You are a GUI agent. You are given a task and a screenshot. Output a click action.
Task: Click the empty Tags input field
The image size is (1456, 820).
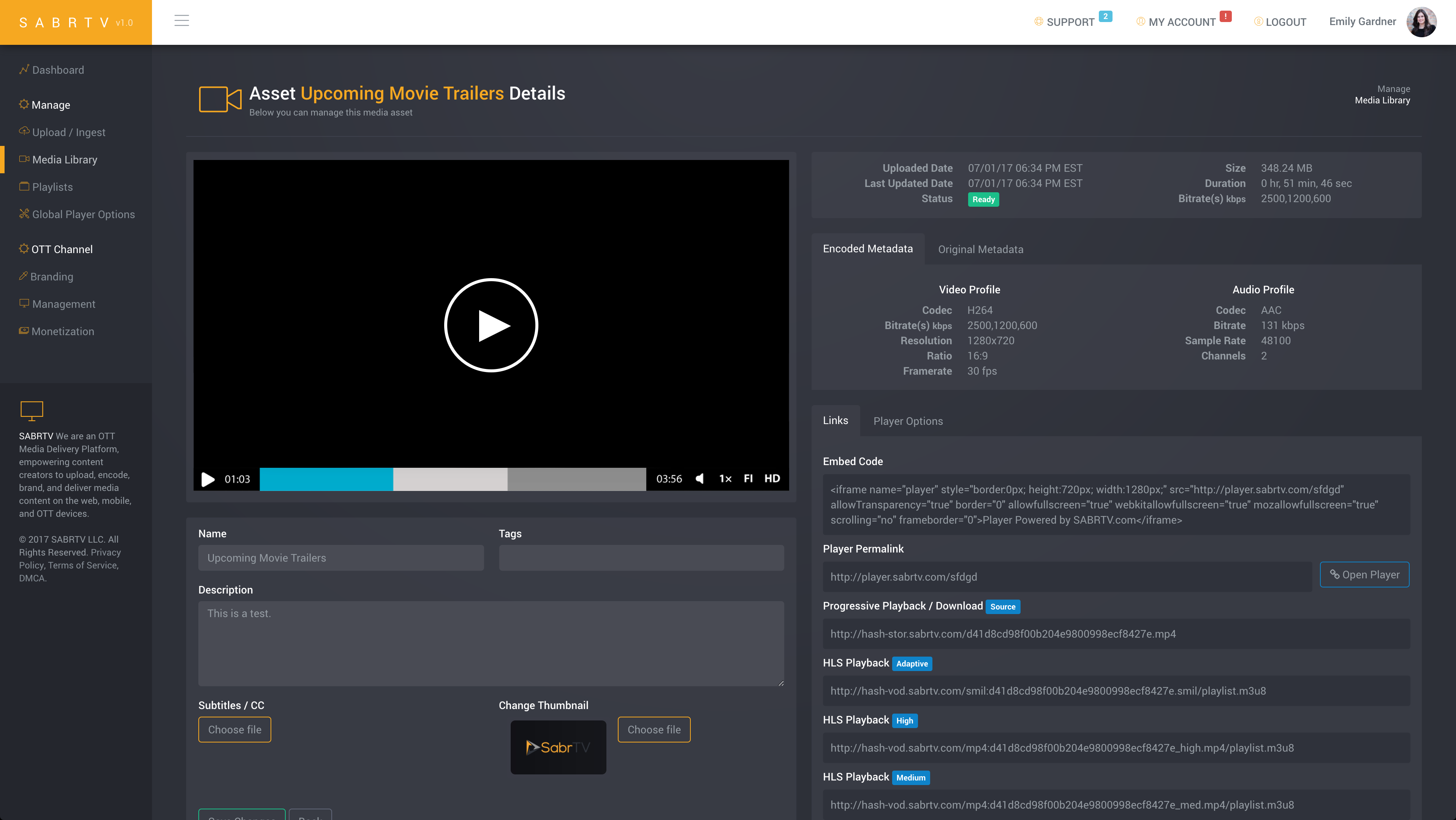[x=641, y=558]
